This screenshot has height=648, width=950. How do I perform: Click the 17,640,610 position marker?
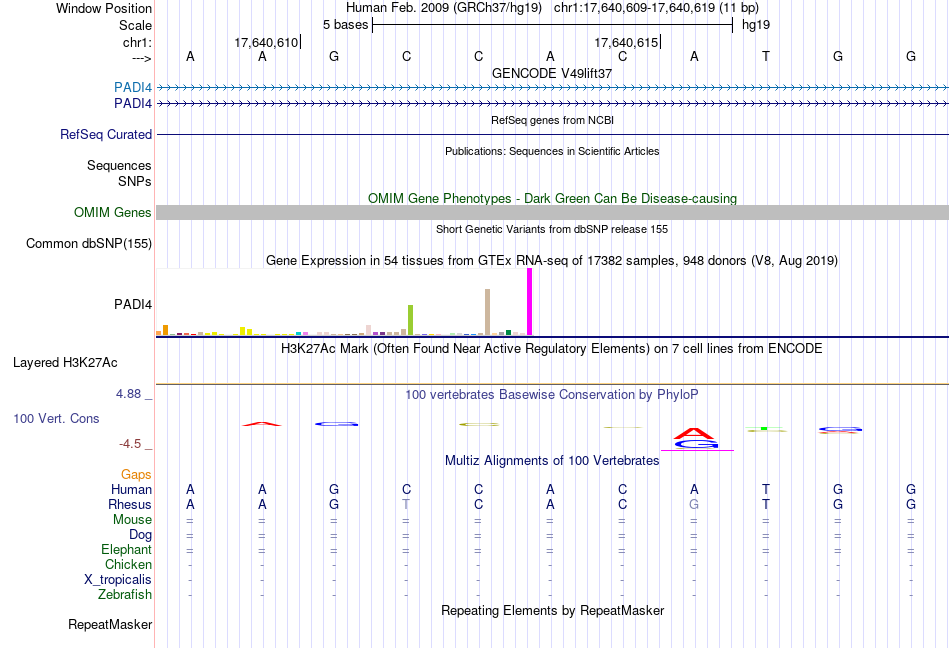pyautogui.click(x=267, y=42)
